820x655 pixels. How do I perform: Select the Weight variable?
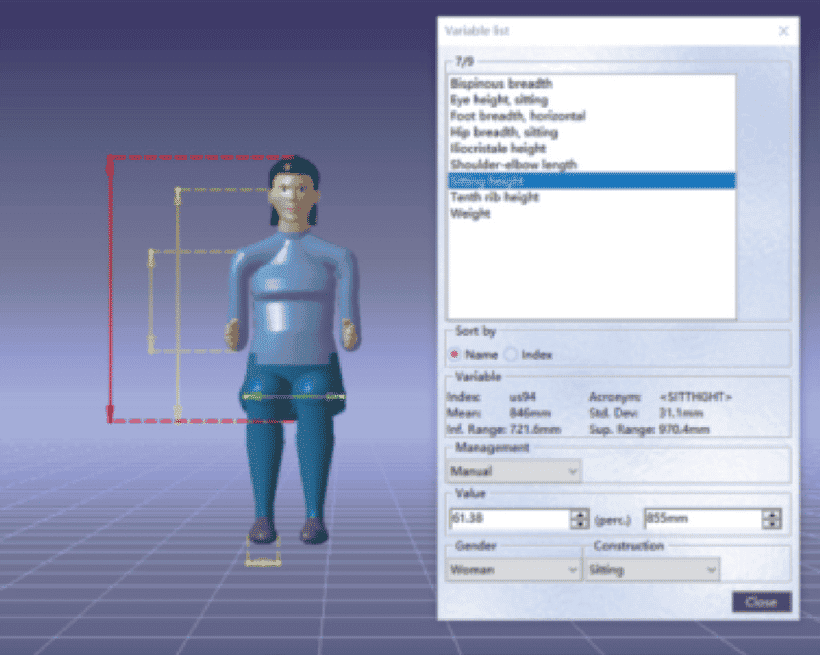[x=470, y=213]
